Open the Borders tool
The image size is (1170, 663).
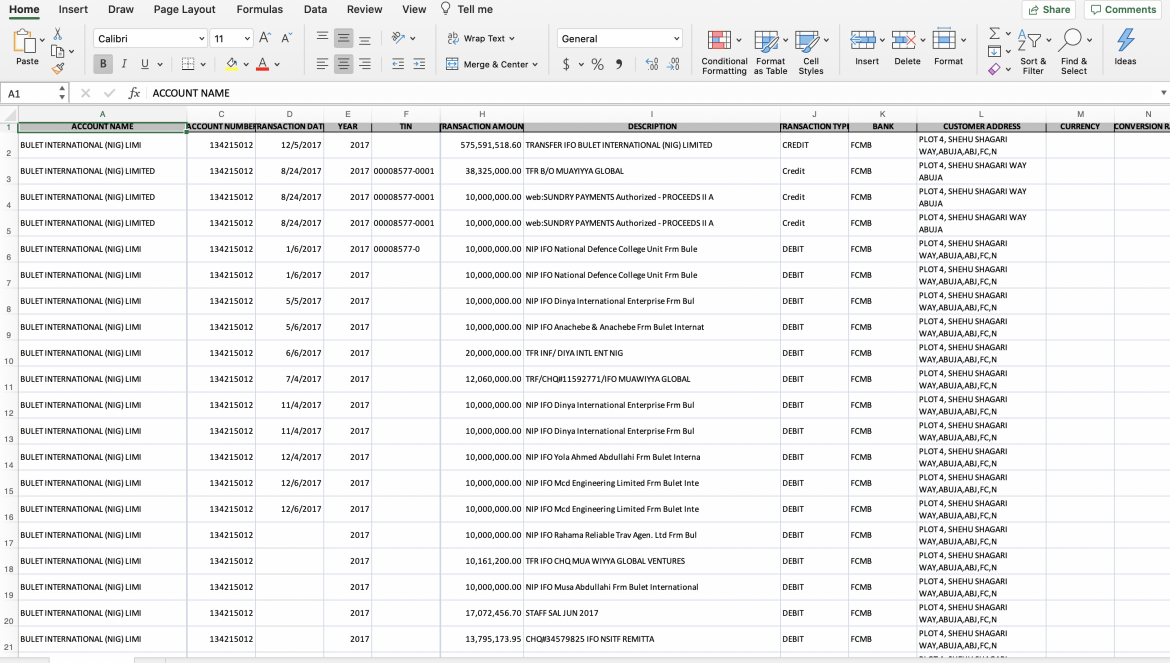(x=188, y=64)
